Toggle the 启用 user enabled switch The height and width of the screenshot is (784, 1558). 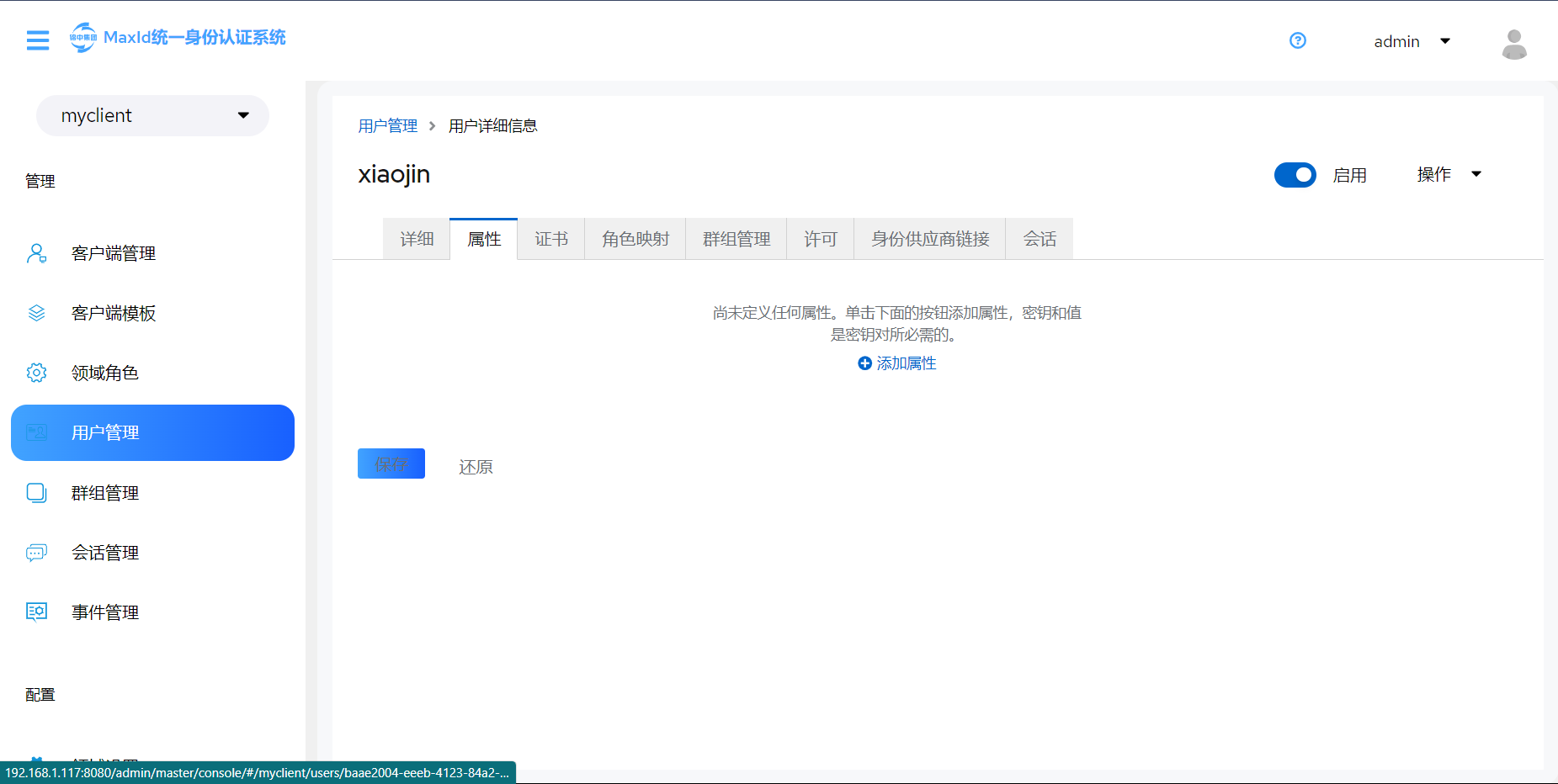(x=1295, y=175)
